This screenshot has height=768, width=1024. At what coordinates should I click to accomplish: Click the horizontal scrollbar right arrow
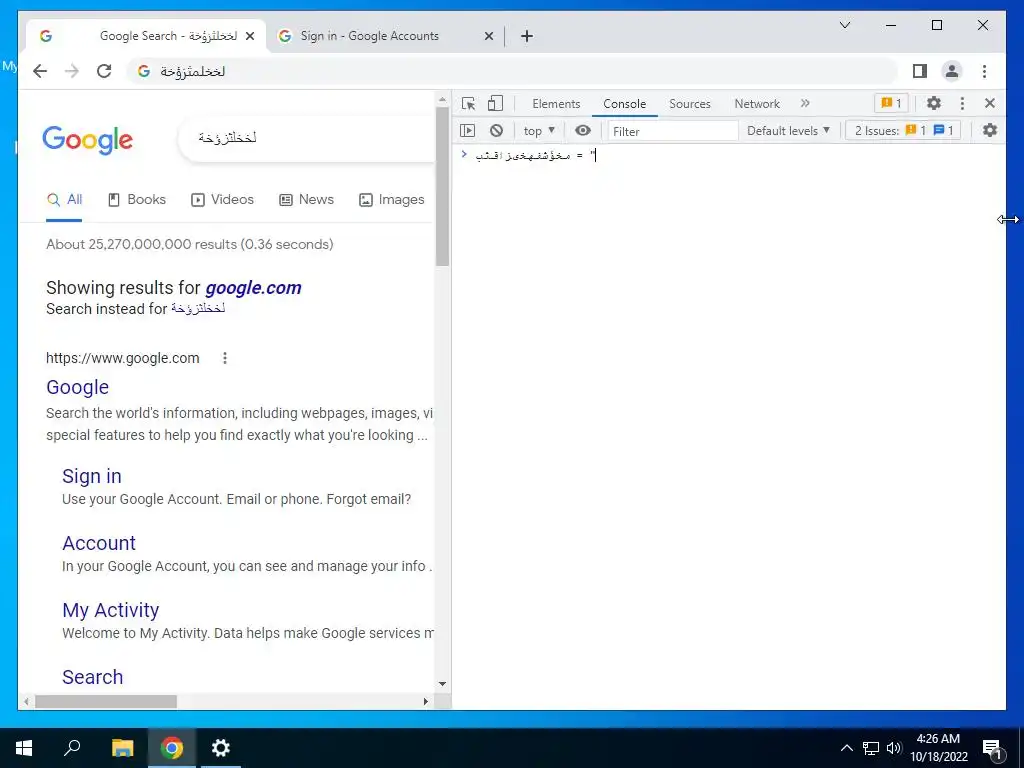tap(426, 701)
